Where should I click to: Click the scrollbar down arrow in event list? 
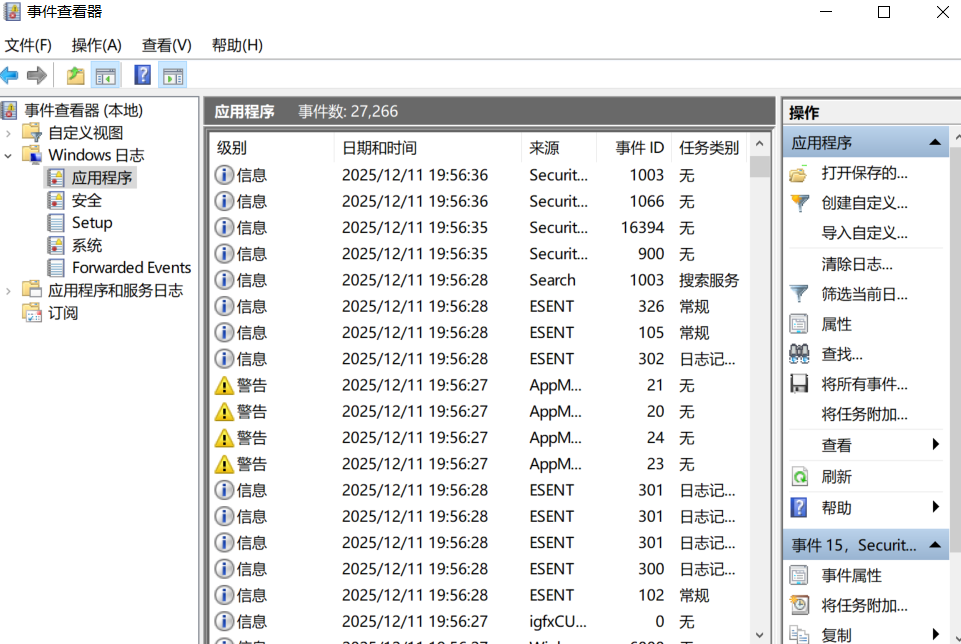(x=759, y=635)
